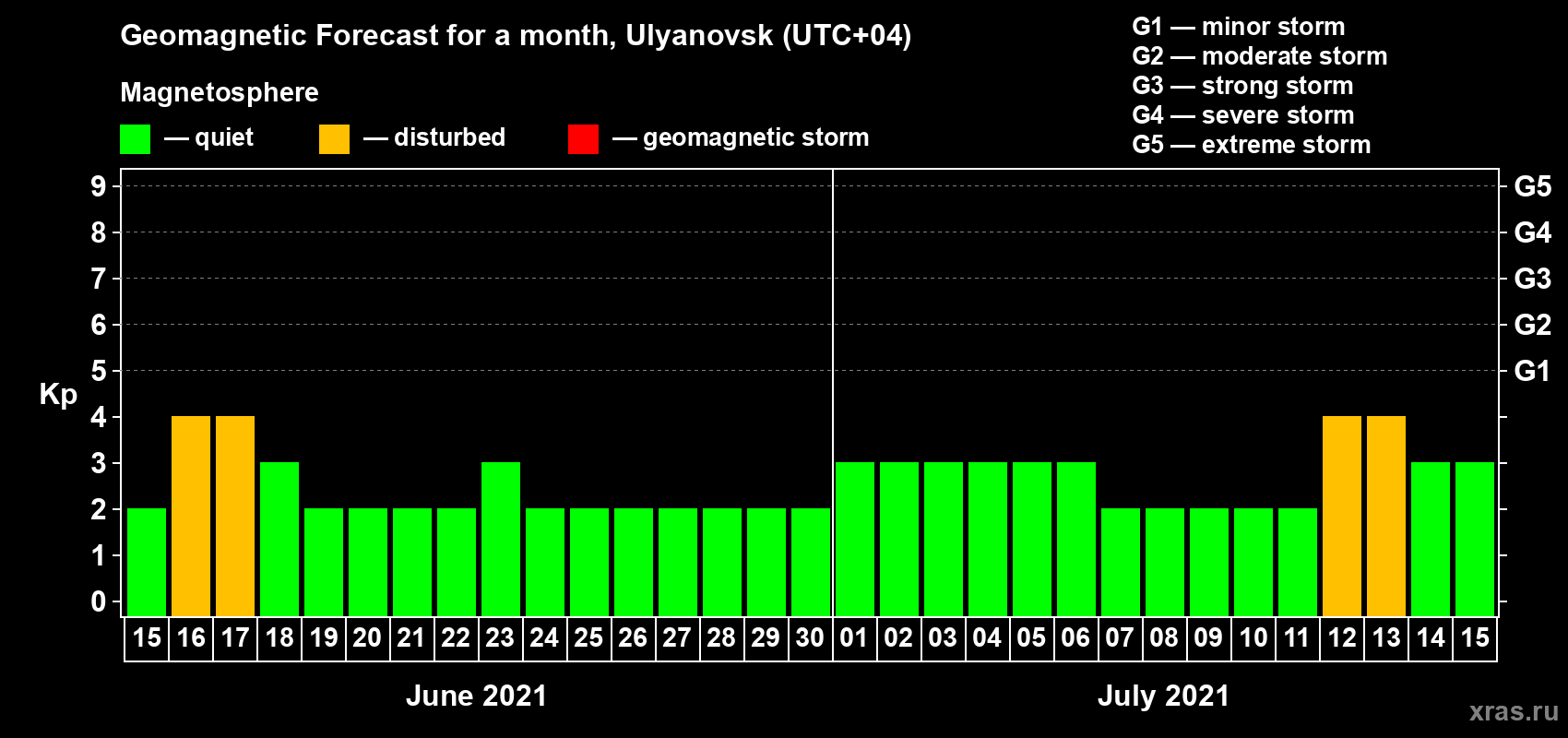Click the Geomagnetic Forecast chart title
This screenshot has height=738, width=1568.
(x=516, y=36)
